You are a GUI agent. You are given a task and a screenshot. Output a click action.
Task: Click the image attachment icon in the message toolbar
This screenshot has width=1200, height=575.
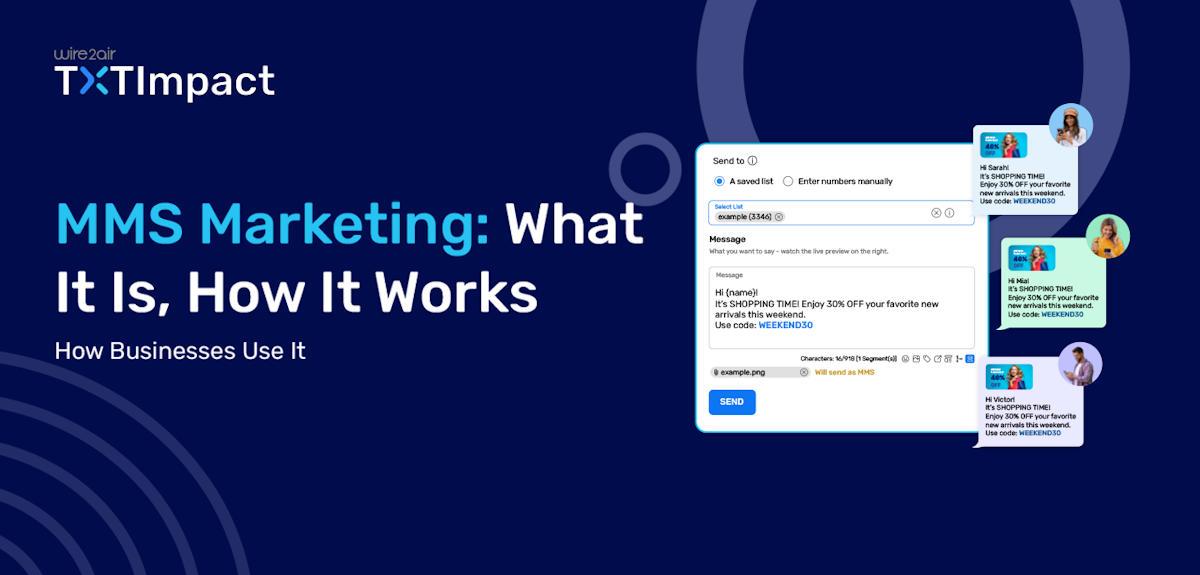[916, 358]
